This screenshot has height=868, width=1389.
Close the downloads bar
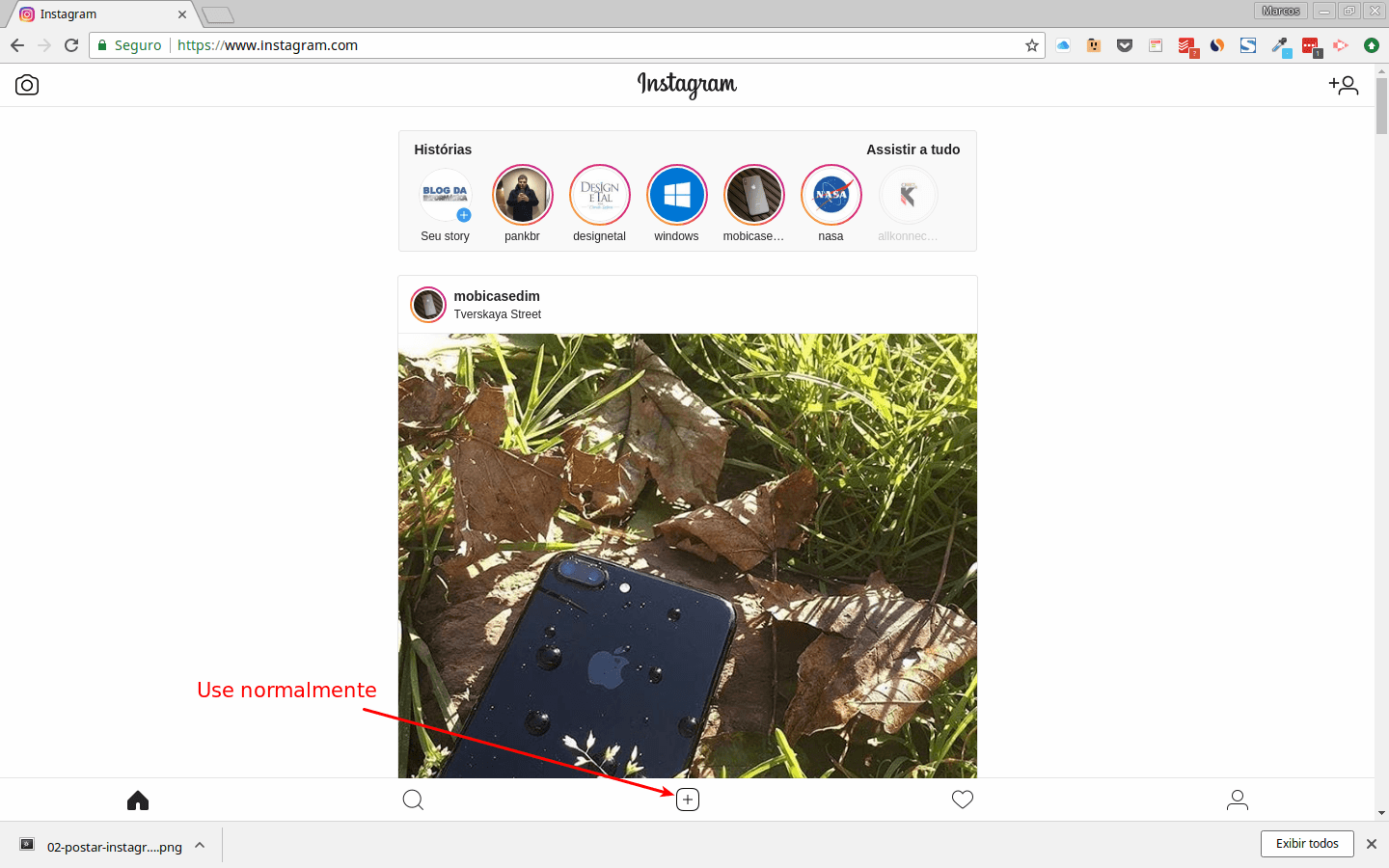pyautogui.click(x=1372, y=844)
